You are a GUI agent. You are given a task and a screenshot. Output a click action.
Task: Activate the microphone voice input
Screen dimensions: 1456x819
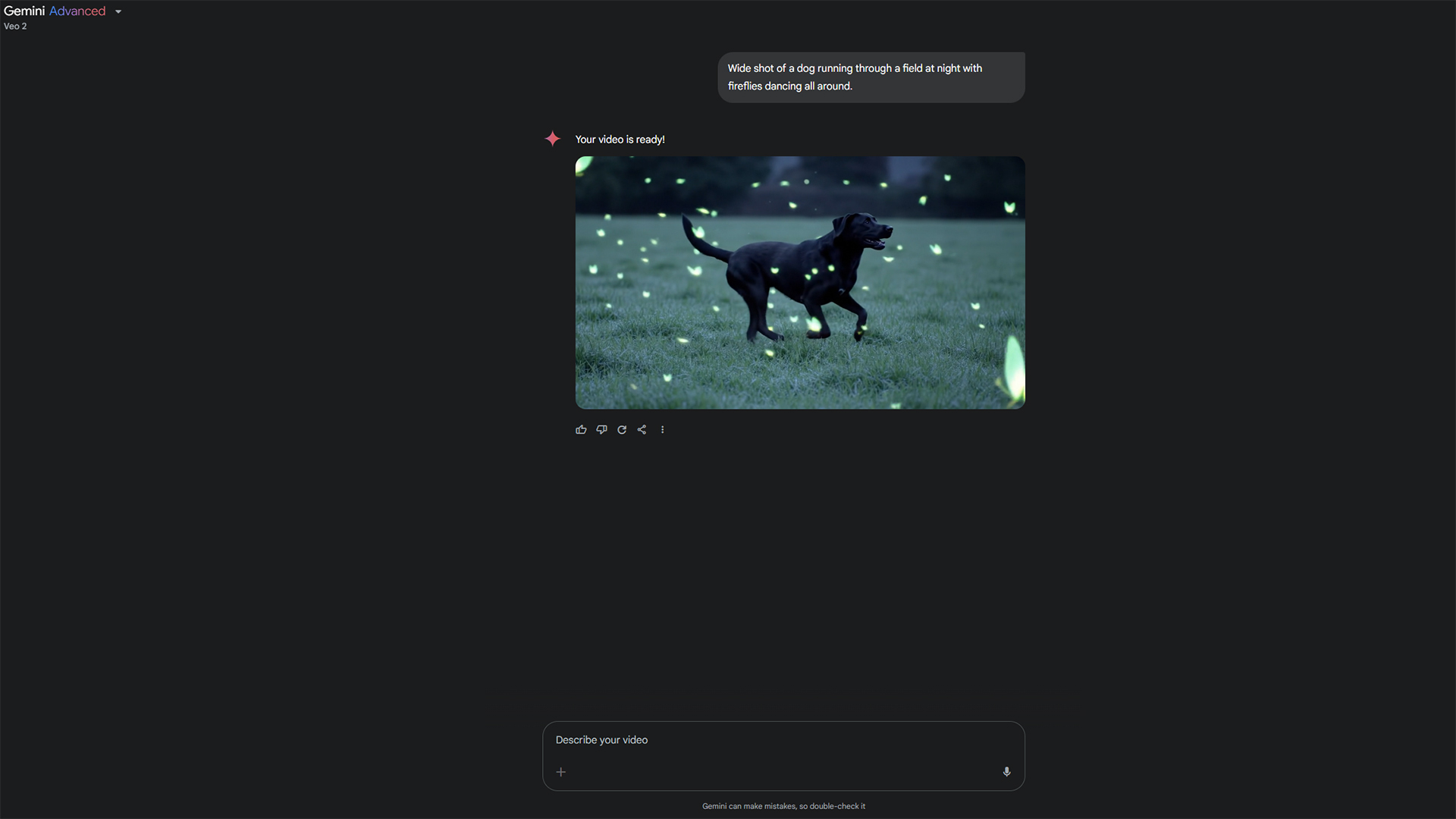(1006, 772)
